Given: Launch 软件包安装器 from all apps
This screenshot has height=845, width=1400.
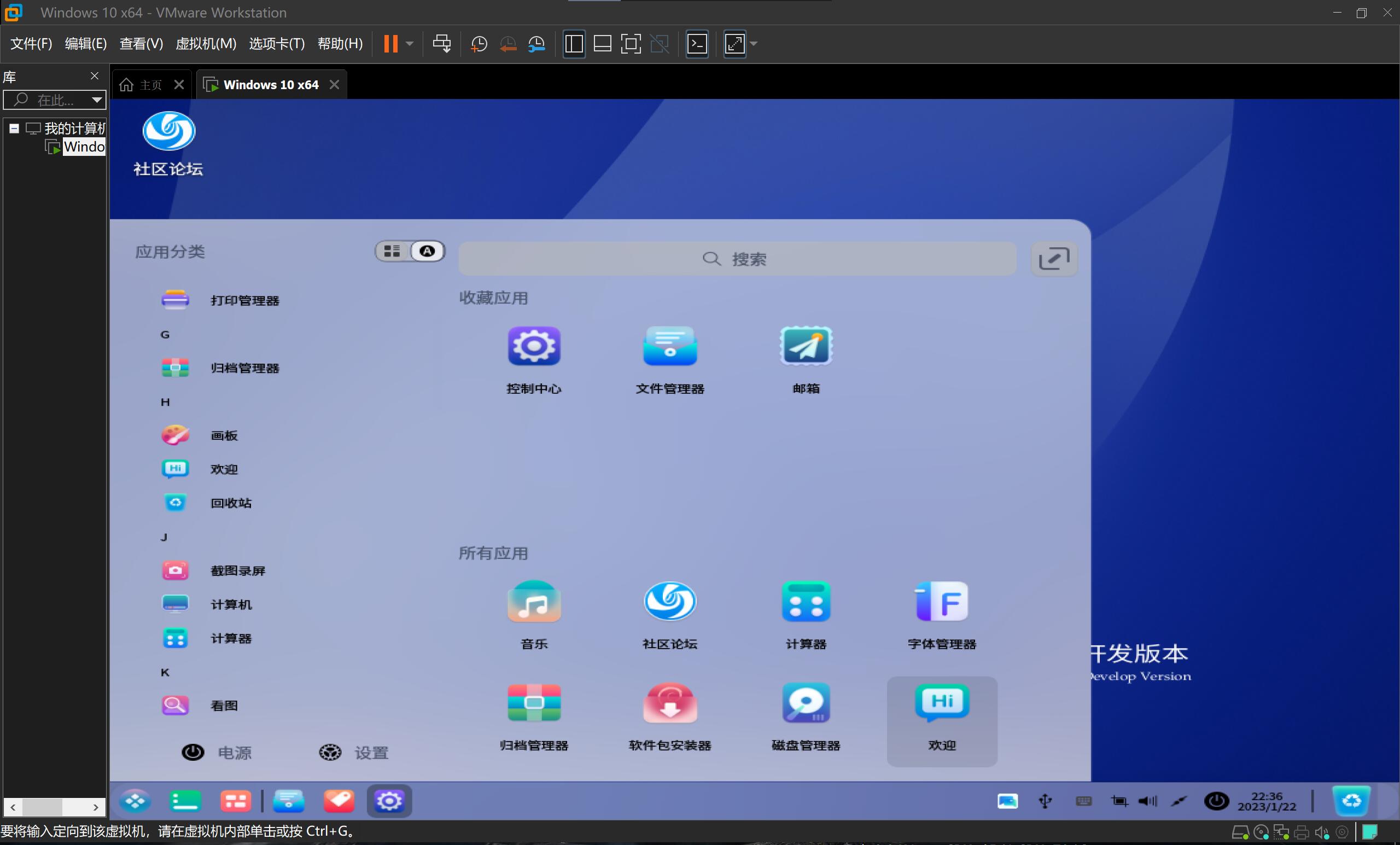Looking at the screenshot, I should click(x=669, y=703).
